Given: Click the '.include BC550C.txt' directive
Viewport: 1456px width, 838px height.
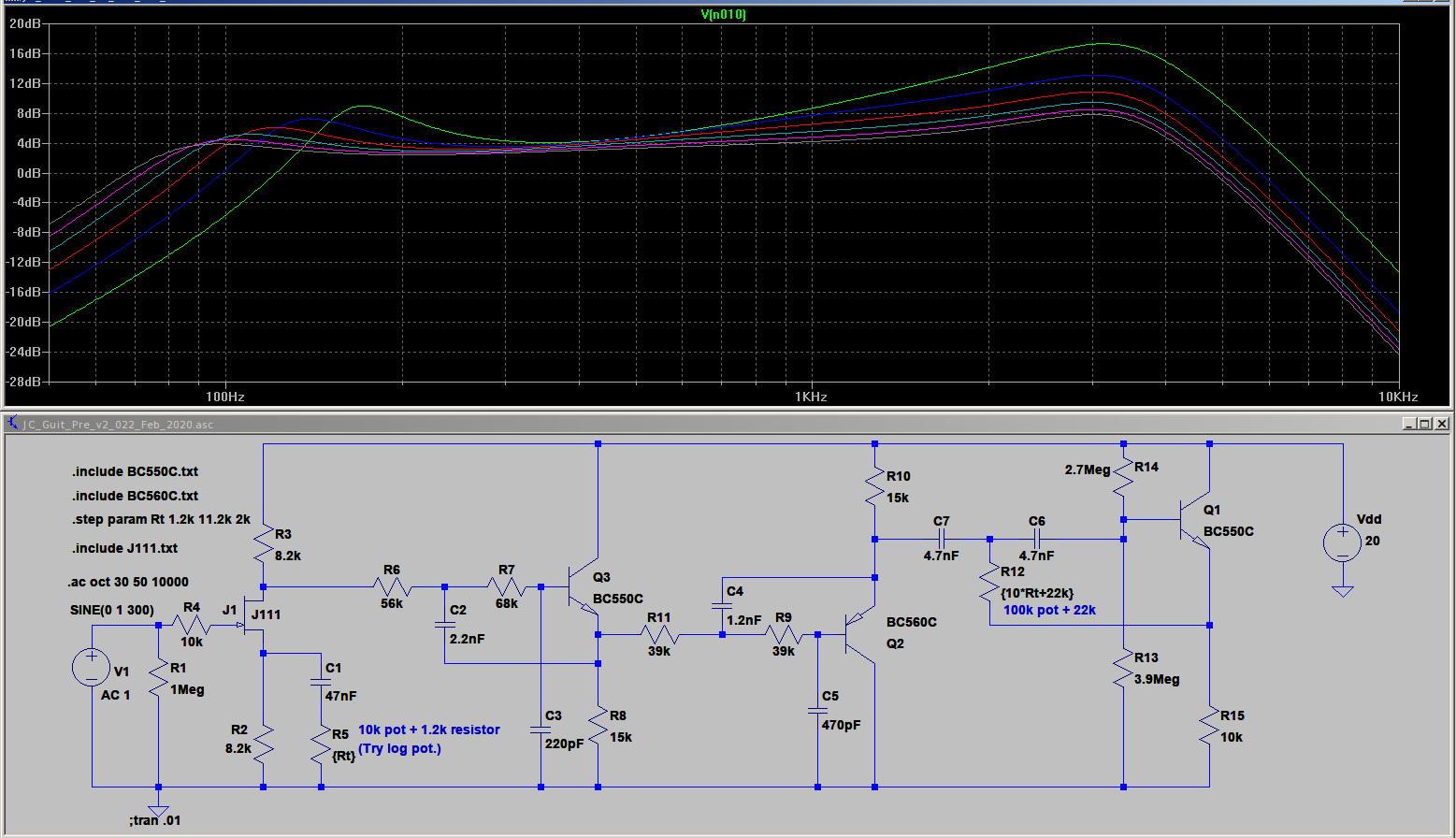Looking at the screenshot, I should 136,471.
